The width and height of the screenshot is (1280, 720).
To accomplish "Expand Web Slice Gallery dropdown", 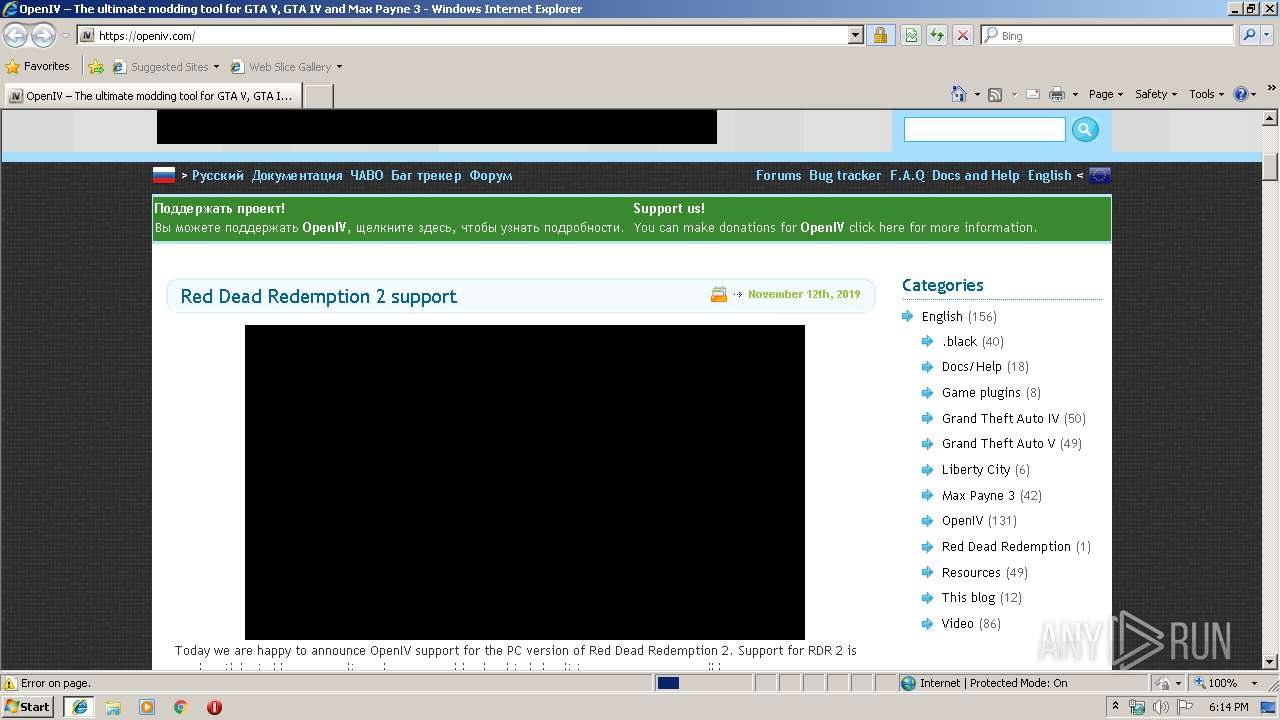I will [x=339, y=67].
